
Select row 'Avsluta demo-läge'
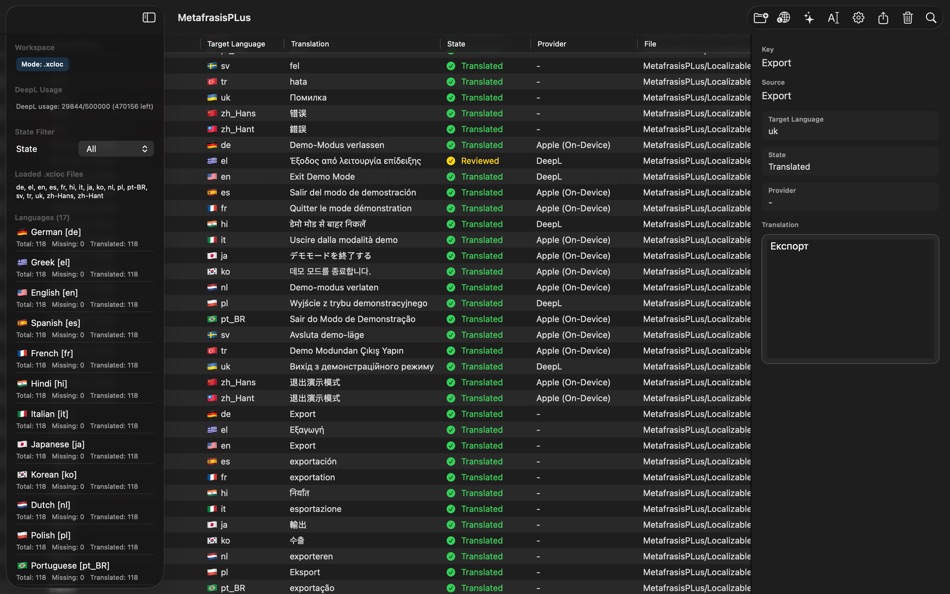[x=457, y=335]
